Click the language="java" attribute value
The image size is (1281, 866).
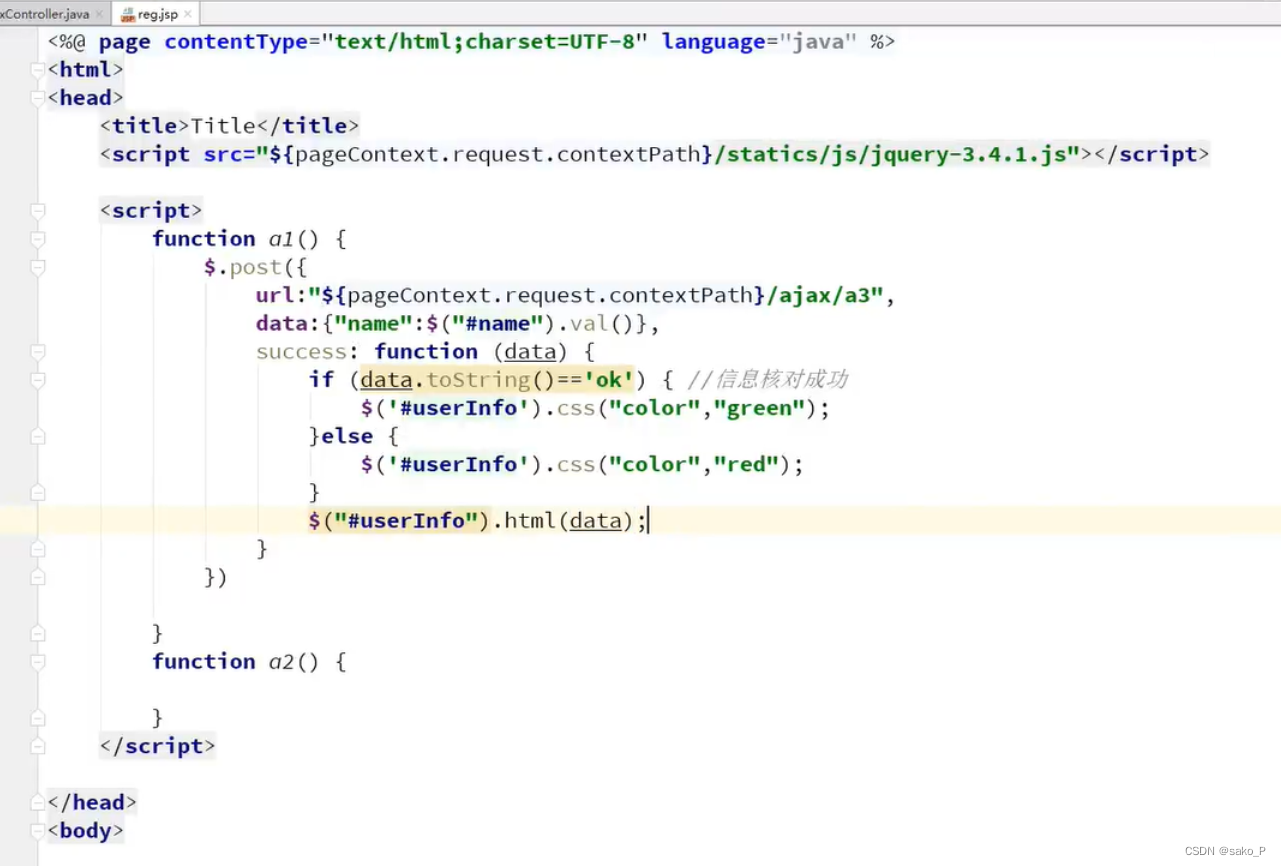[x=816, y=42]
